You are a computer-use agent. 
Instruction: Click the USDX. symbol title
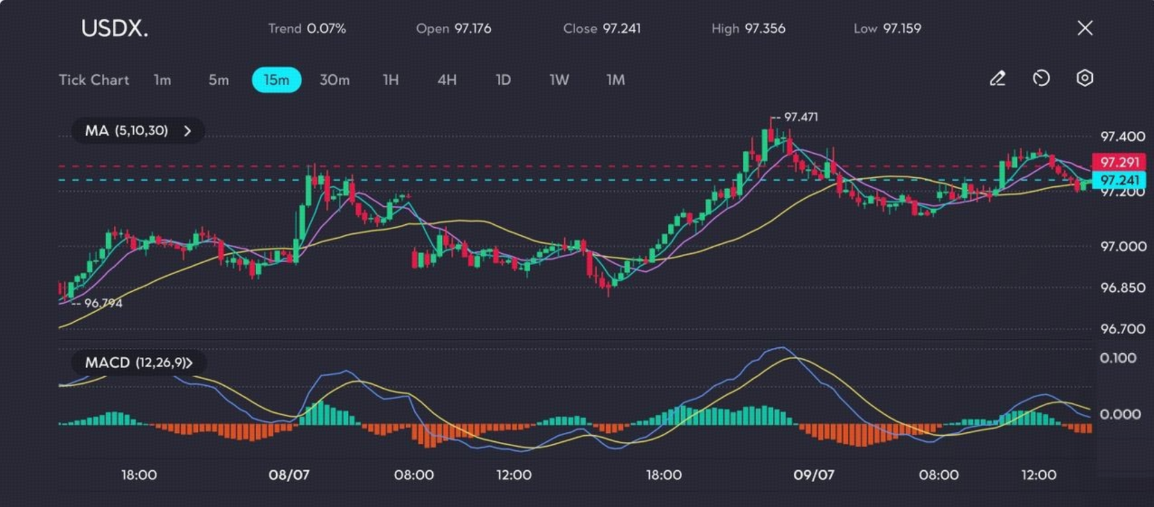pos(114,29)
